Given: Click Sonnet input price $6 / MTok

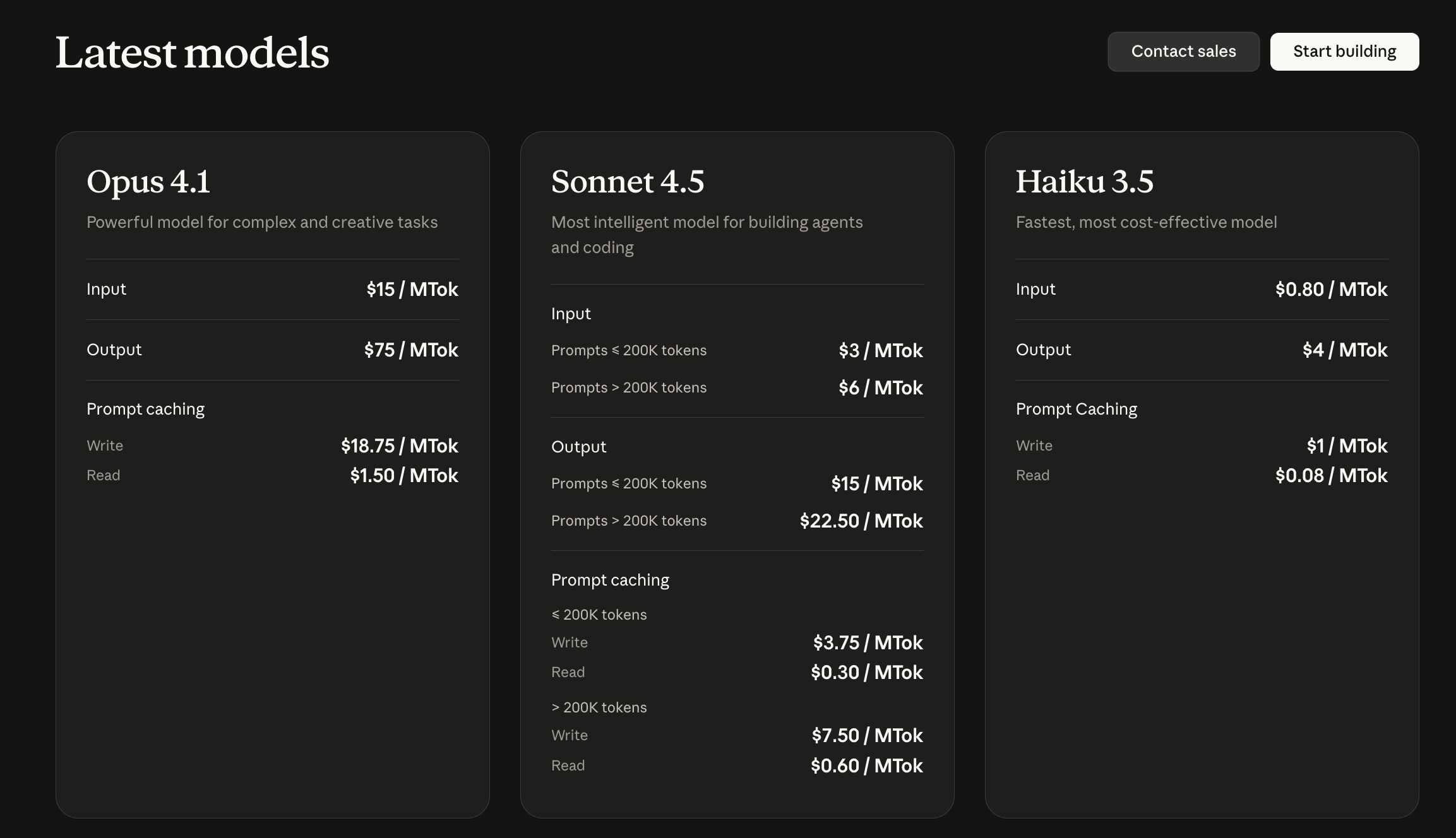Looking at the screenshot, I should click(880, 387).
